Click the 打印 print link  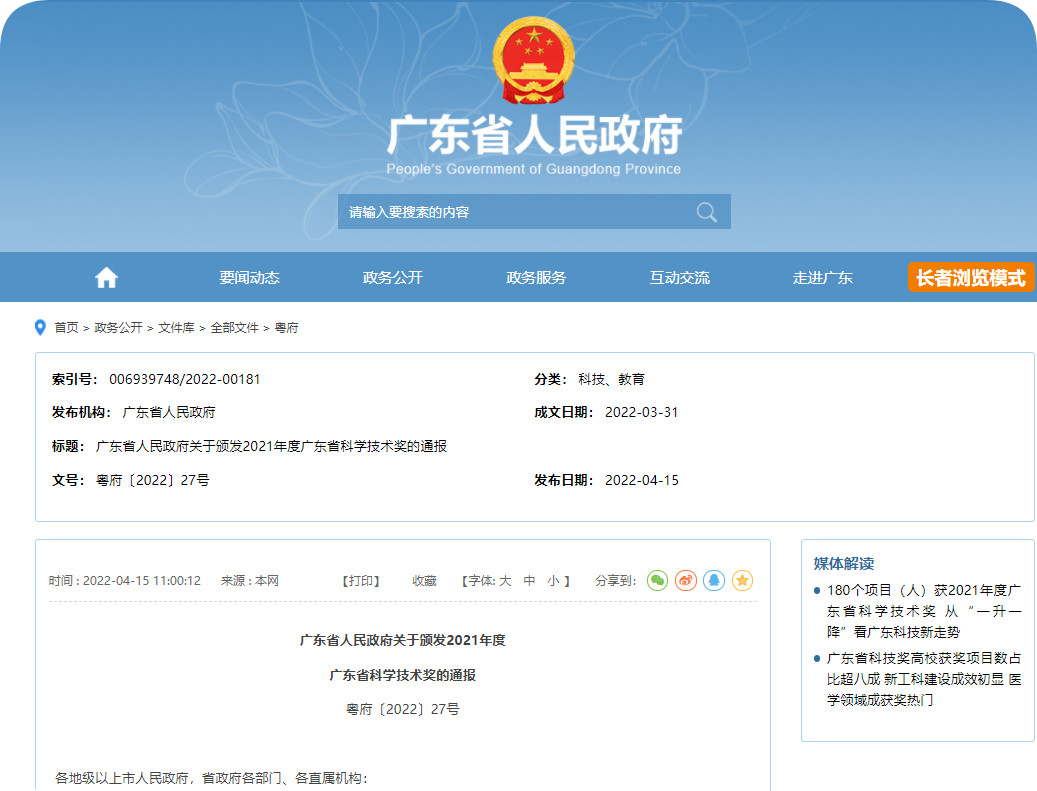pos(361,581)
